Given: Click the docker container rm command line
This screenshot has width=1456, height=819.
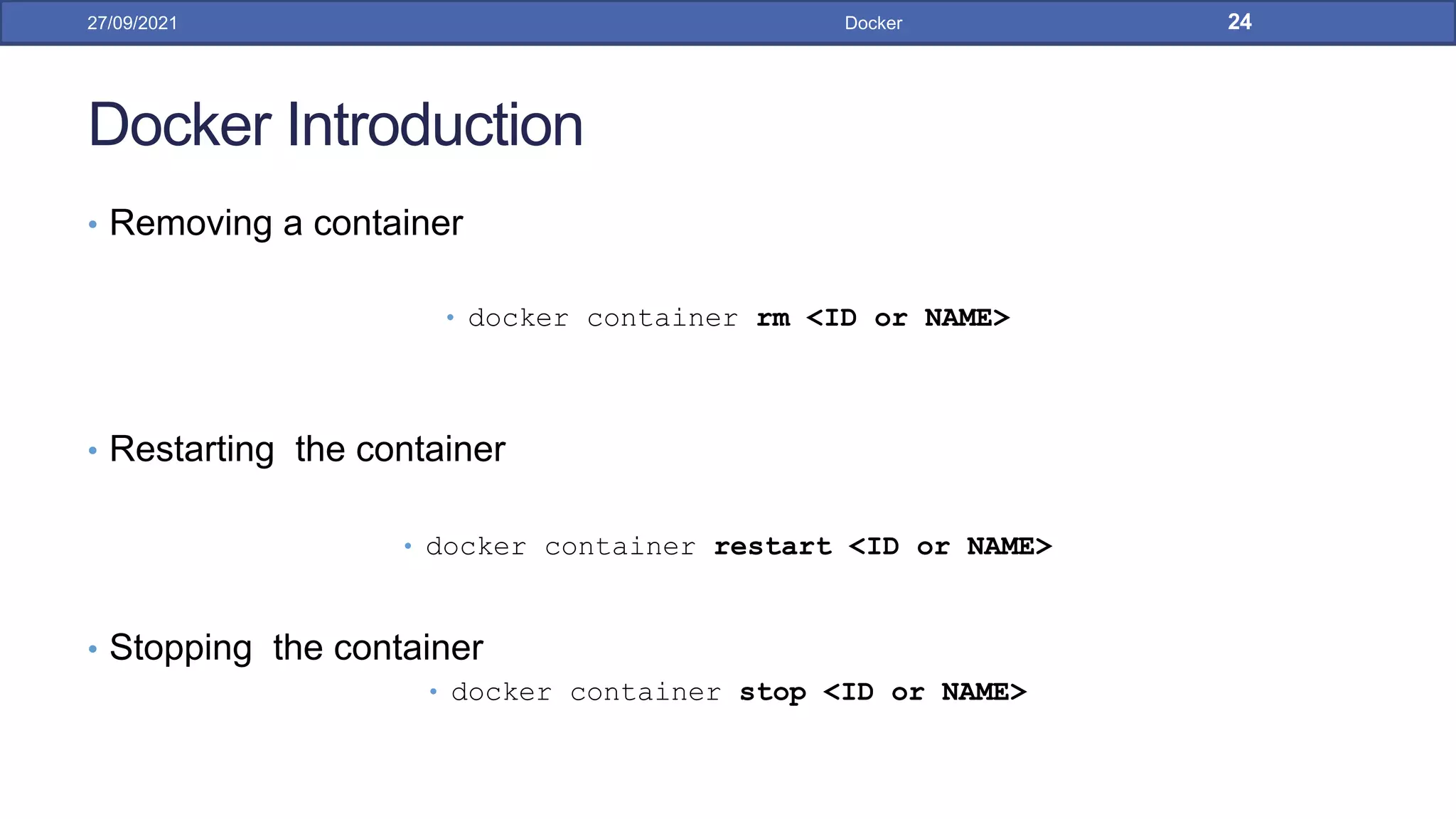Looking at the screenshot, I should click(739, 318).
